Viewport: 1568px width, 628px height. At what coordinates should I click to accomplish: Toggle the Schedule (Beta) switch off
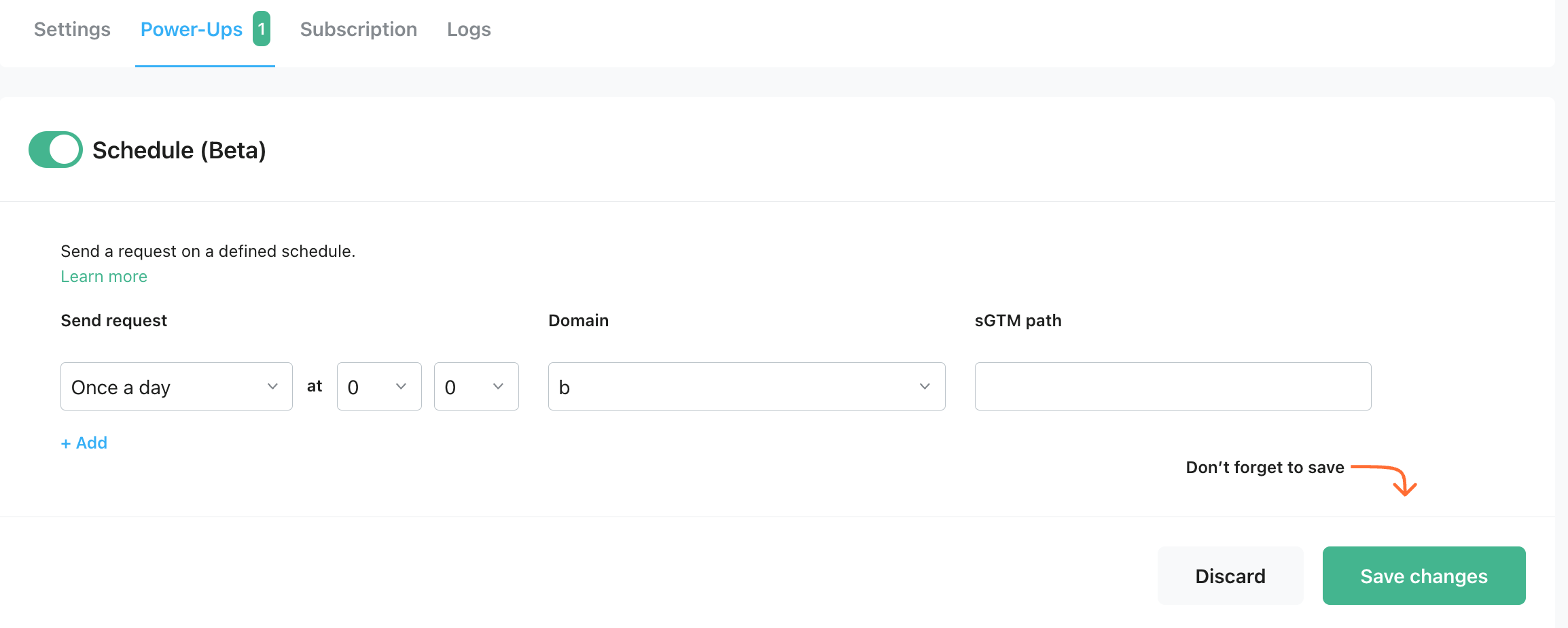coord(55,150)
